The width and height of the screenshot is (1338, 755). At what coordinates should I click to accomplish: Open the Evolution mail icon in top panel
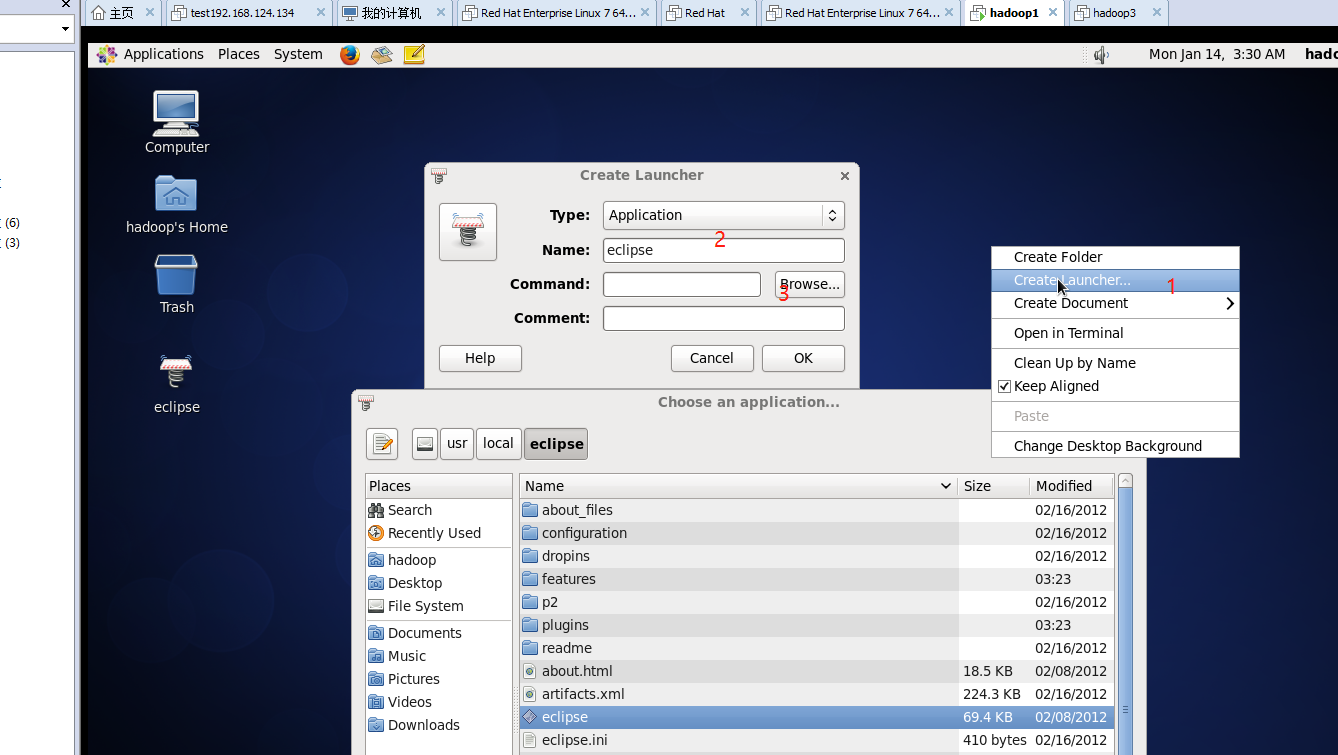coord(381,54)
